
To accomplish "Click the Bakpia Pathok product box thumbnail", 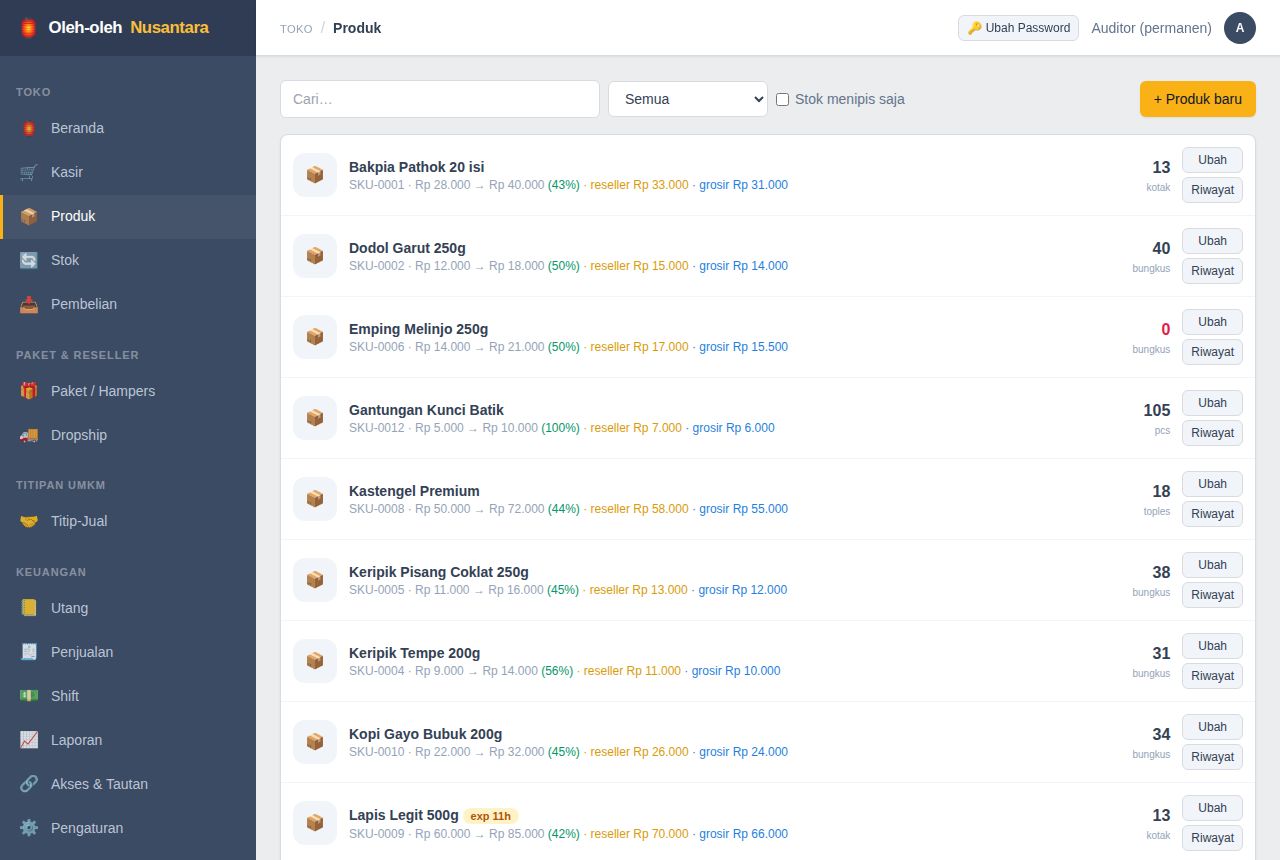I will pos(315,175).
